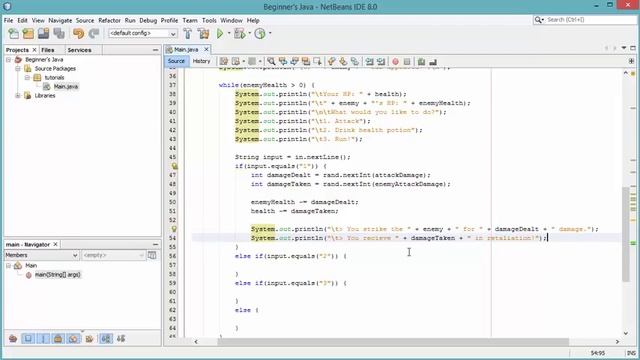Click the Find Previous Occurrence editor icon
Screen dimensions: 640x360
[x=282, y=62]
